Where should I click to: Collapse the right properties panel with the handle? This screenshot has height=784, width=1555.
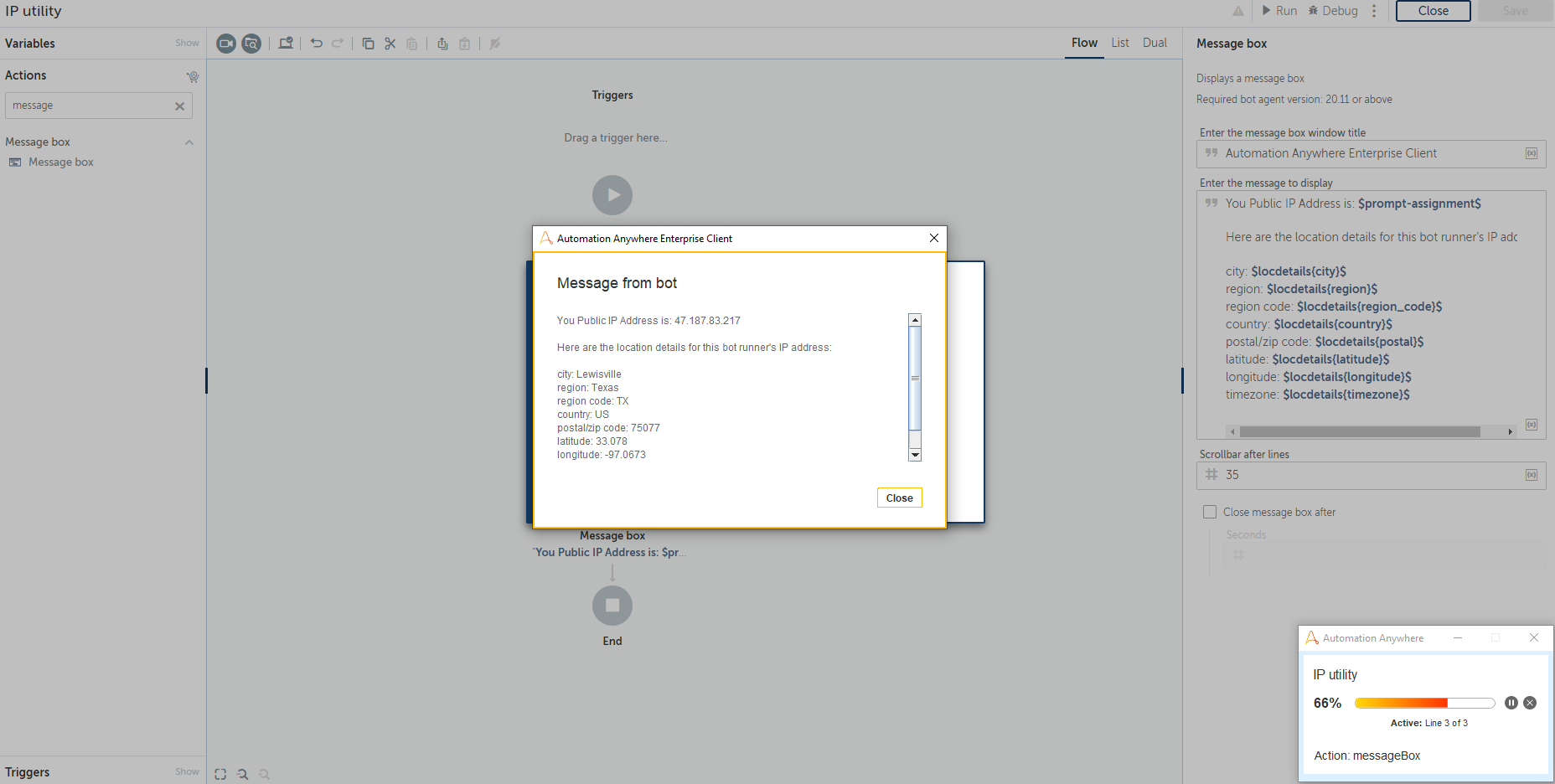(x=1182, y=380)
